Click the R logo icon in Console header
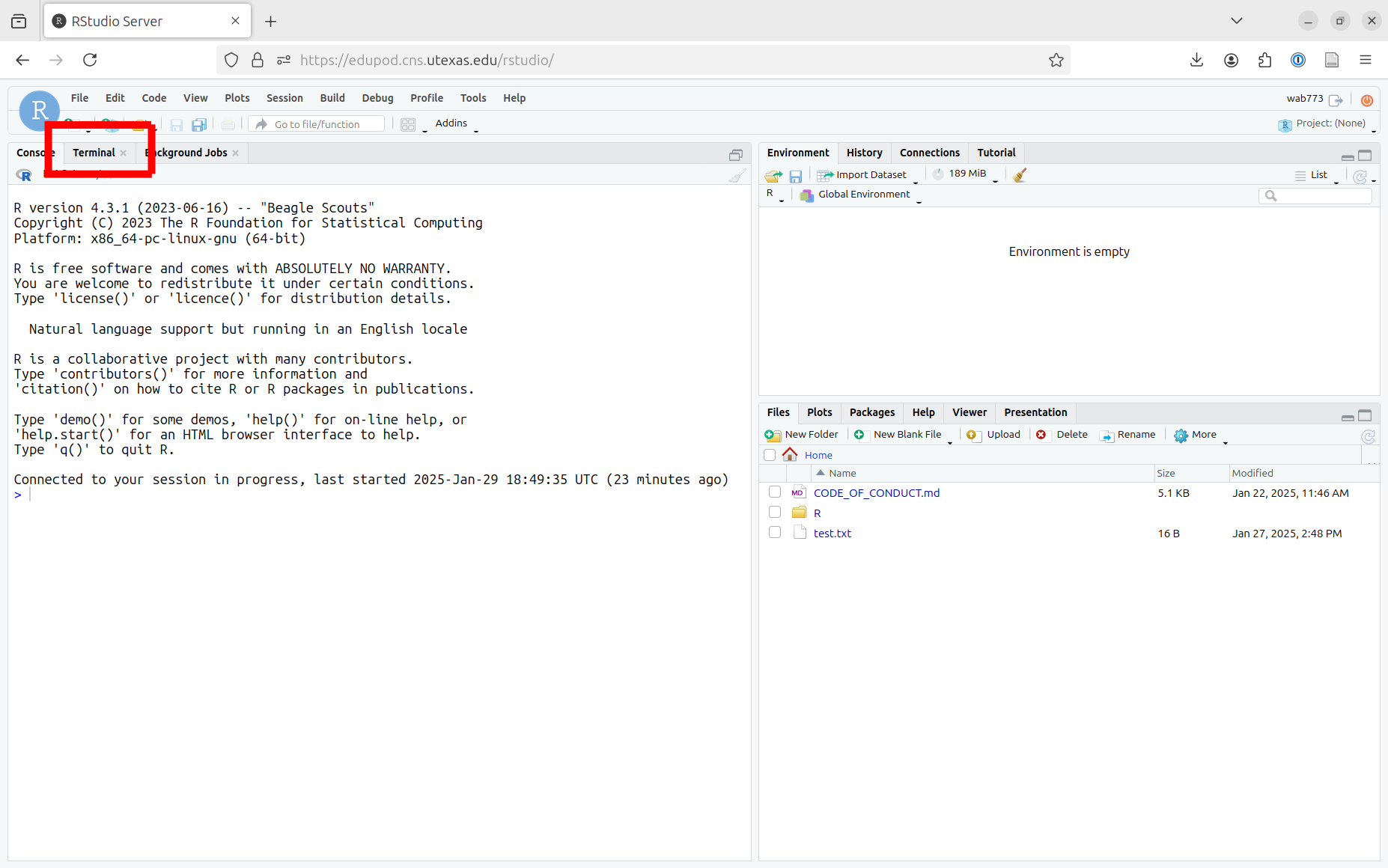 point(25,175)
